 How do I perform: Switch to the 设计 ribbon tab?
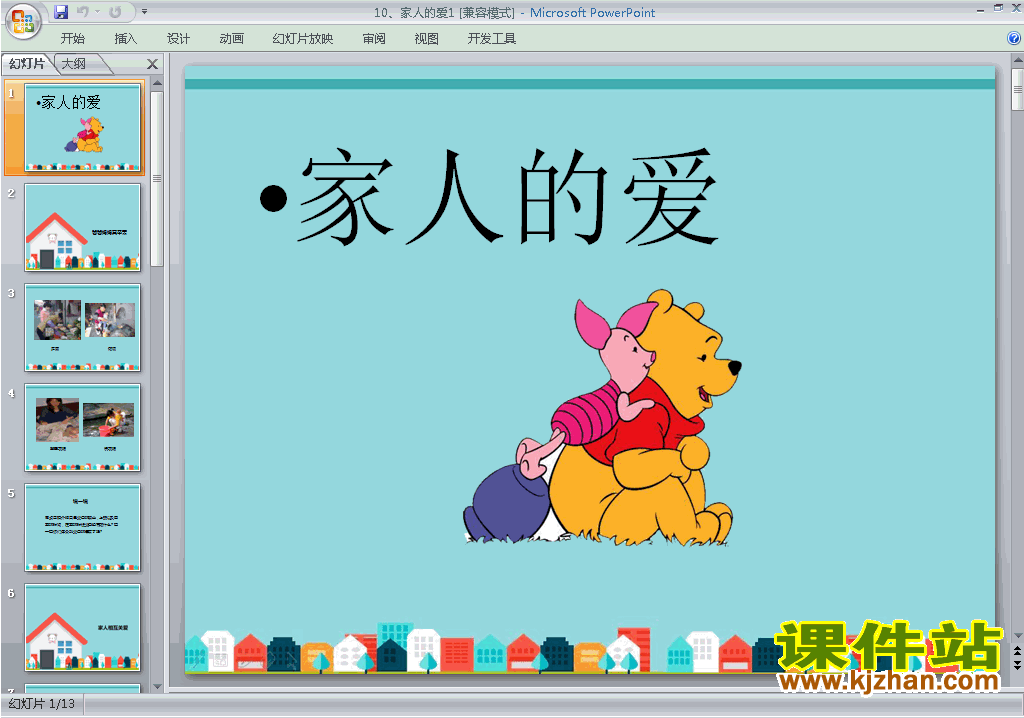click(x=178, y=39)
